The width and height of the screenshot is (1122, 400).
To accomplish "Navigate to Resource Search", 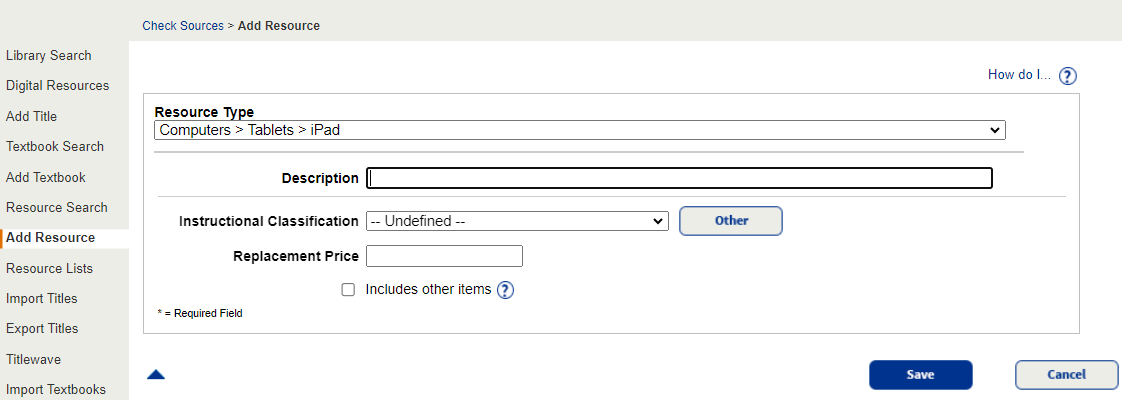I will (x=57, y=207).
